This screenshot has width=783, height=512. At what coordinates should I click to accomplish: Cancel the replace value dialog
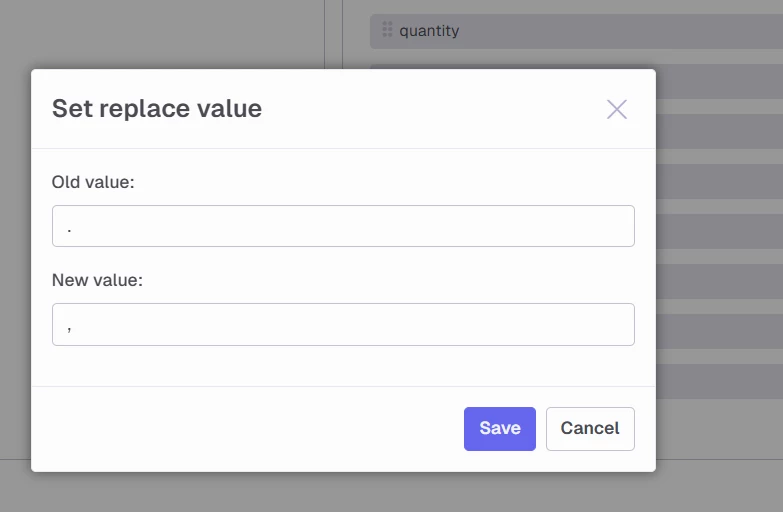tap(590, 428)
